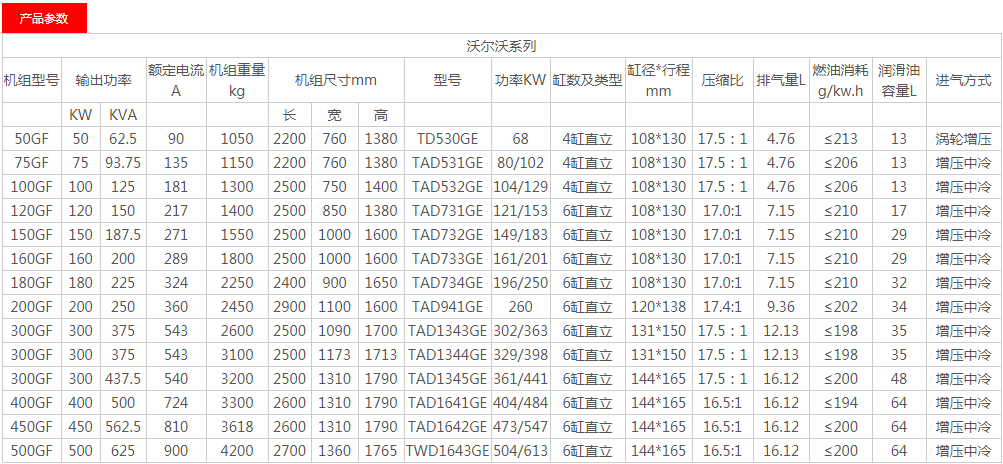
Task: Select the 2900 length value
Action: 290,307
